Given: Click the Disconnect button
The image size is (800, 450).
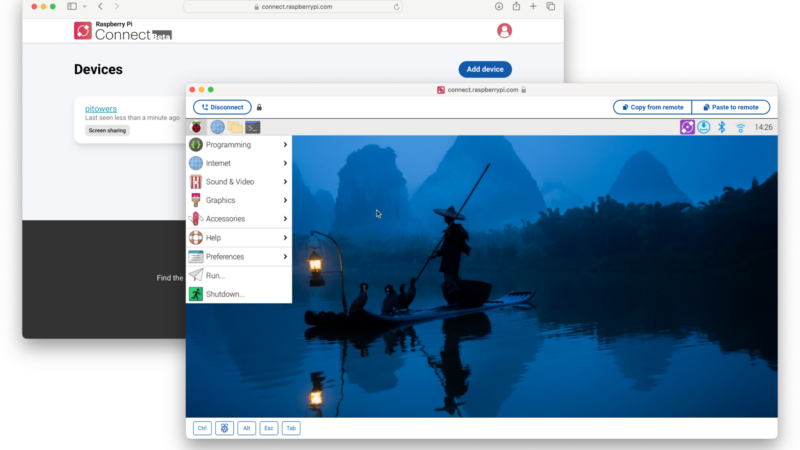Looking at the screenshot, I should (222, 107).
